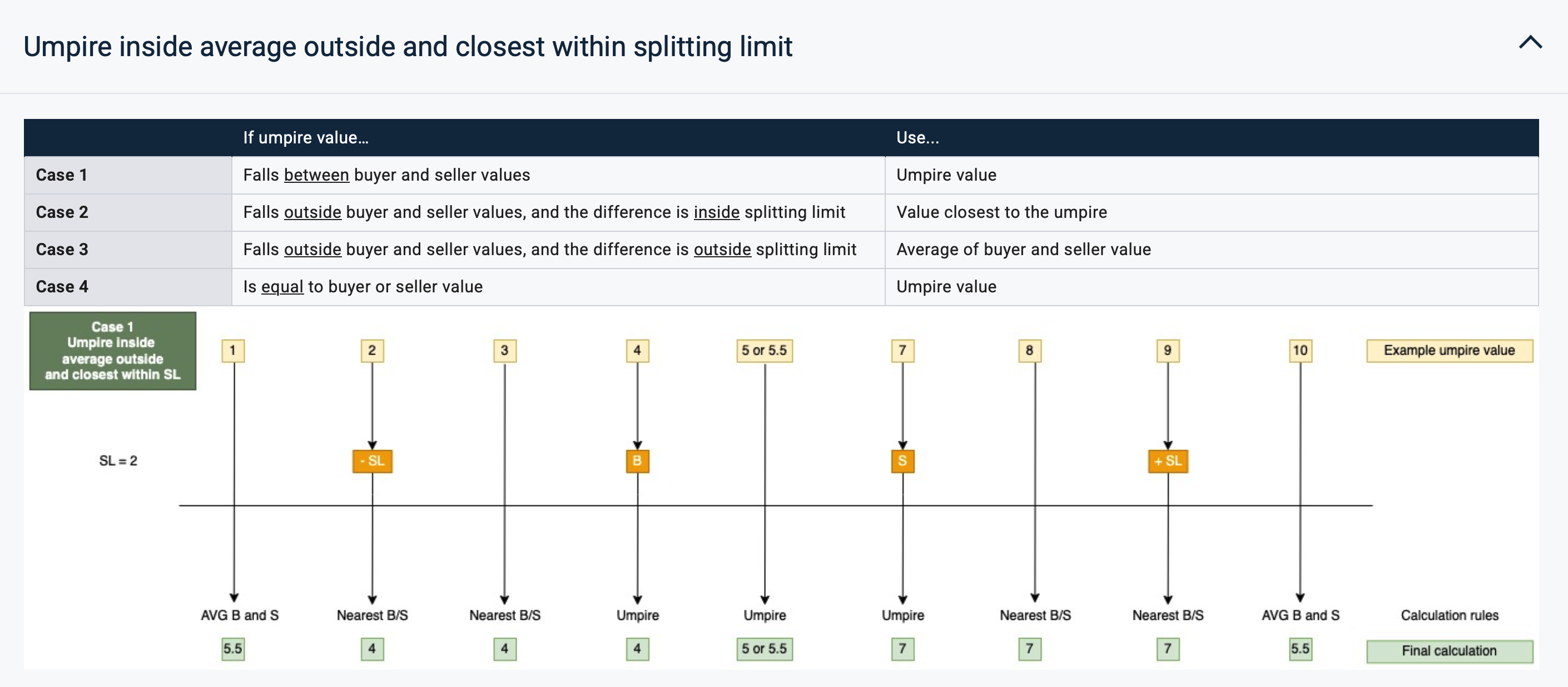1568x687 pixels.
Task: Click the underlined word 'equal' in Case 4
Action: tap(282, 287)
